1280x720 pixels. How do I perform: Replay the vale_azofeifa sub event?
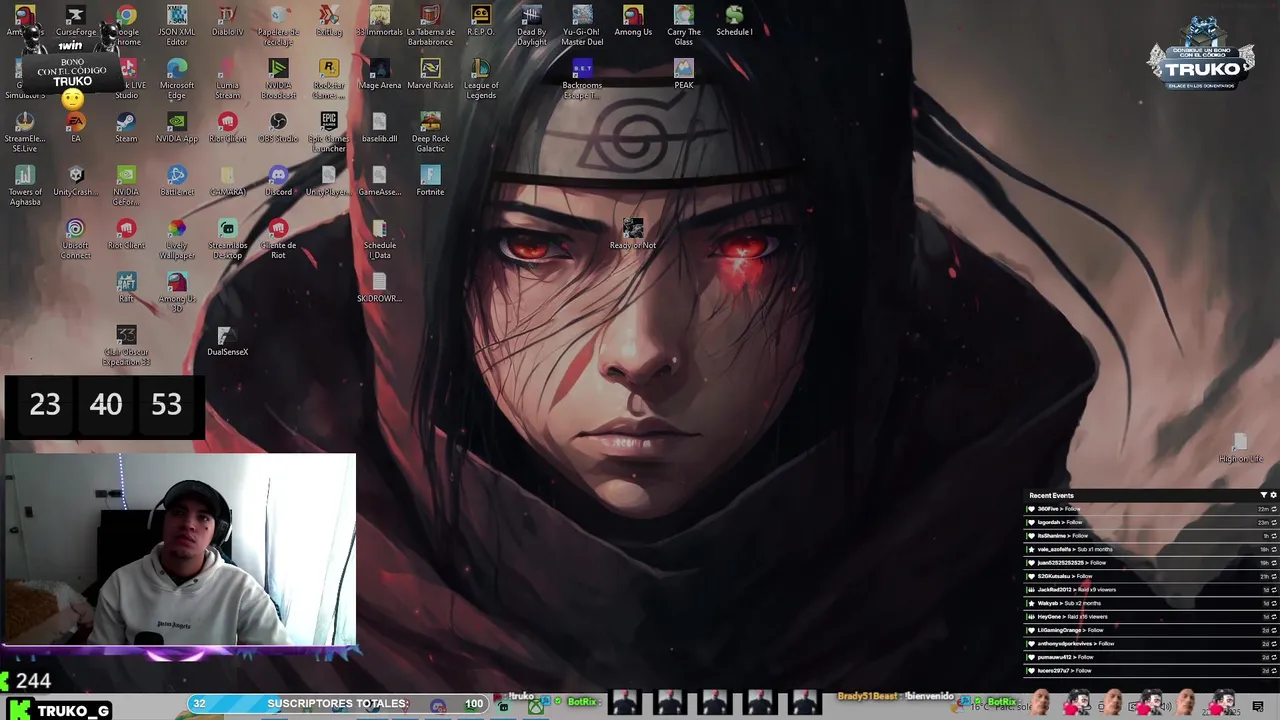coord(1273,549)
